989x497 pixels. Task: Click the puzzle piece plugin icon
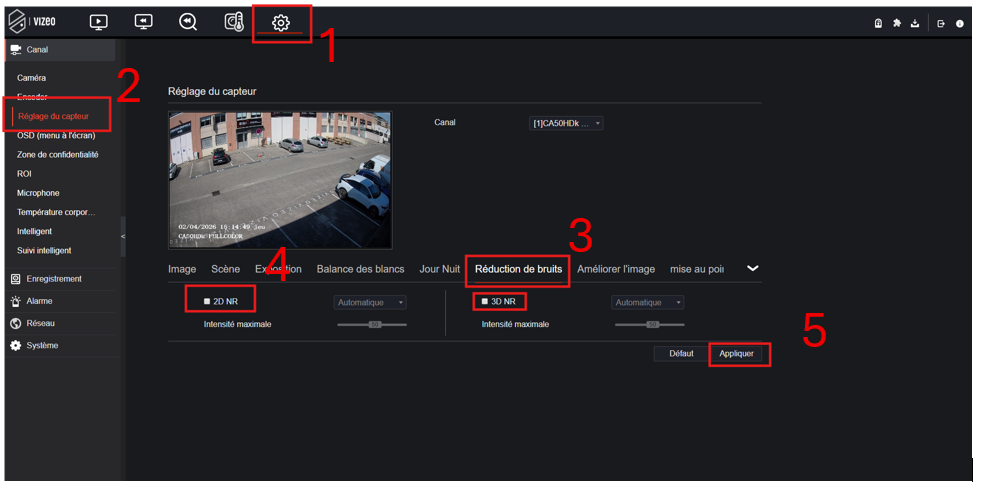(897, 24)
